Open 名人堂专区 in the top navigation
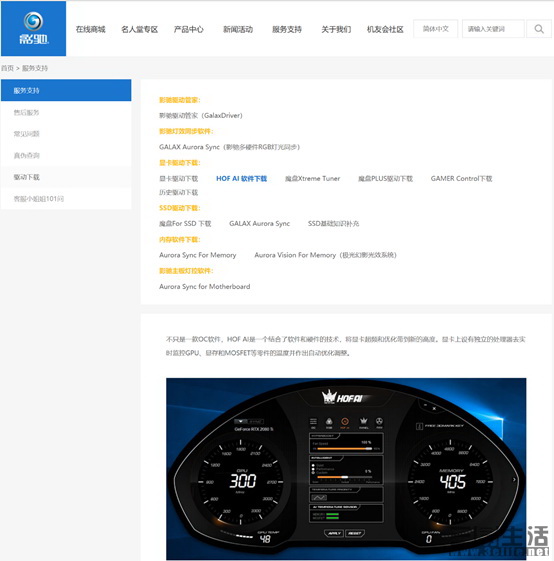554x561 pixels. point(140,29)
